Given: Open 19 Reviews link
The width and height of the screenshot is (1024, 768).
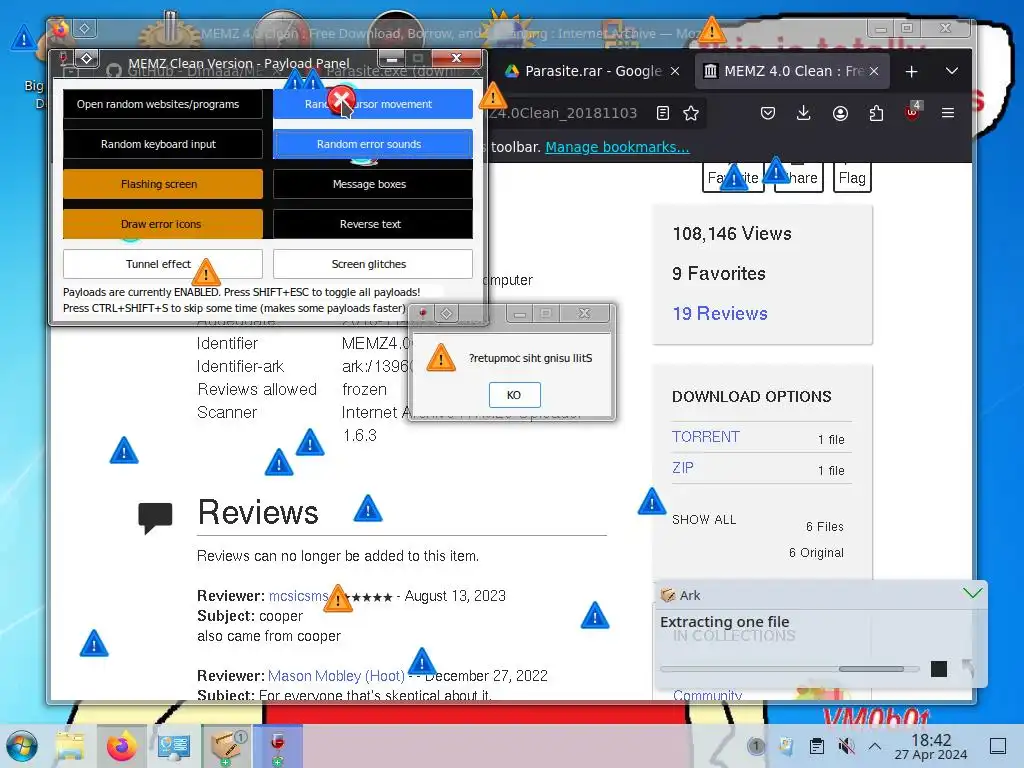Looking at the screenshot, I should (720, 313).
